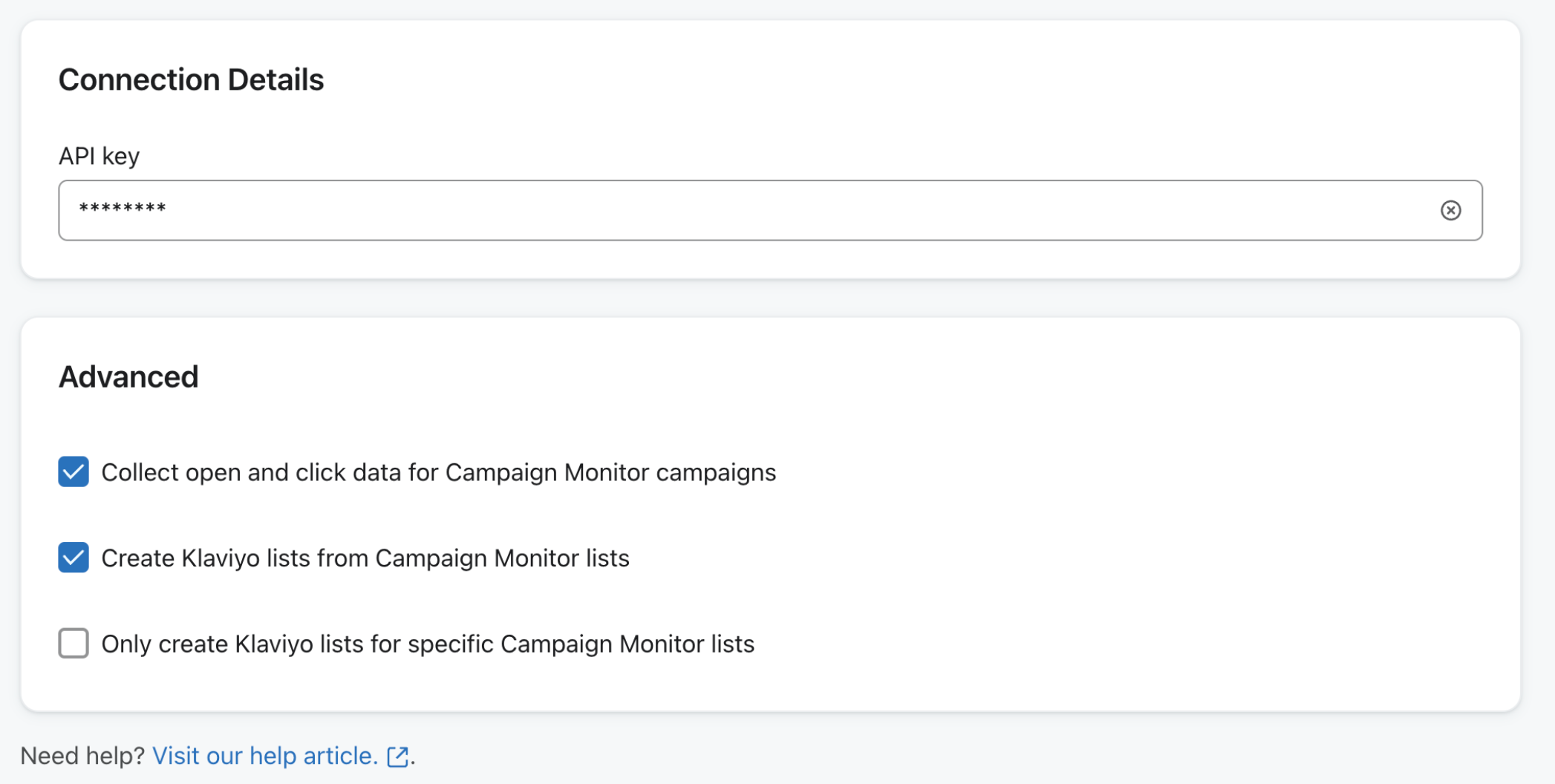Click the Create Klaviyo lists from Campaign Monitor label

(x=365, y=558)
